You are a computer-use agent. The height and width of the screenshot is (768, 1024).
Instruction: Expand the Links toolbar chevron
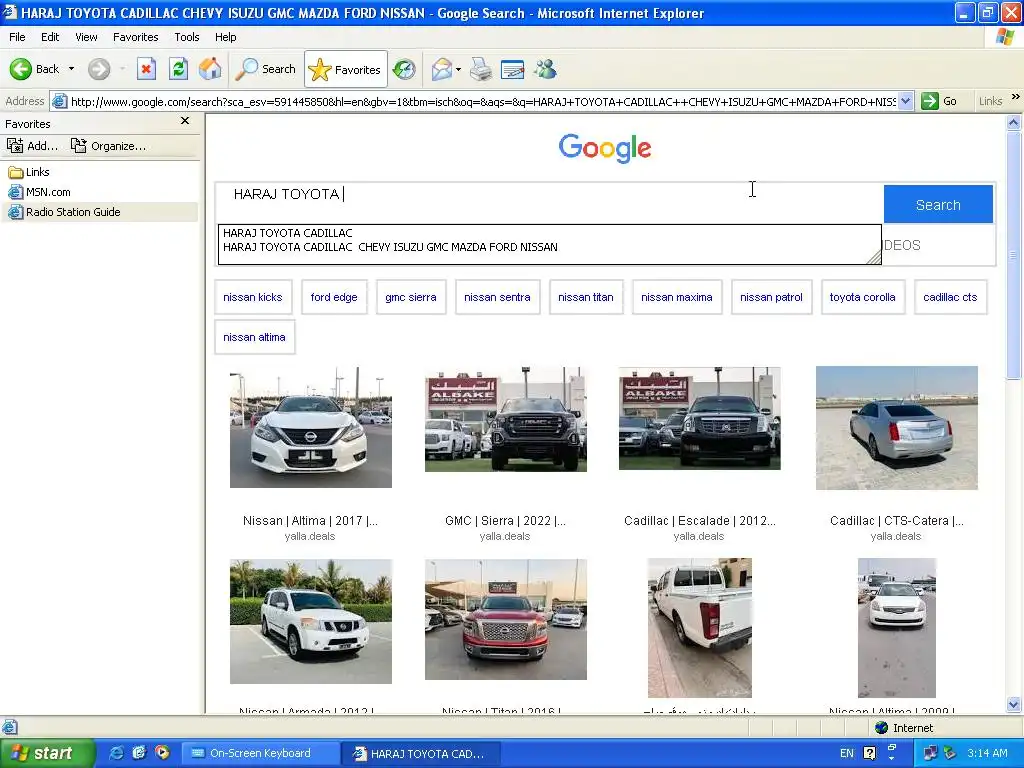(1016, 97)
